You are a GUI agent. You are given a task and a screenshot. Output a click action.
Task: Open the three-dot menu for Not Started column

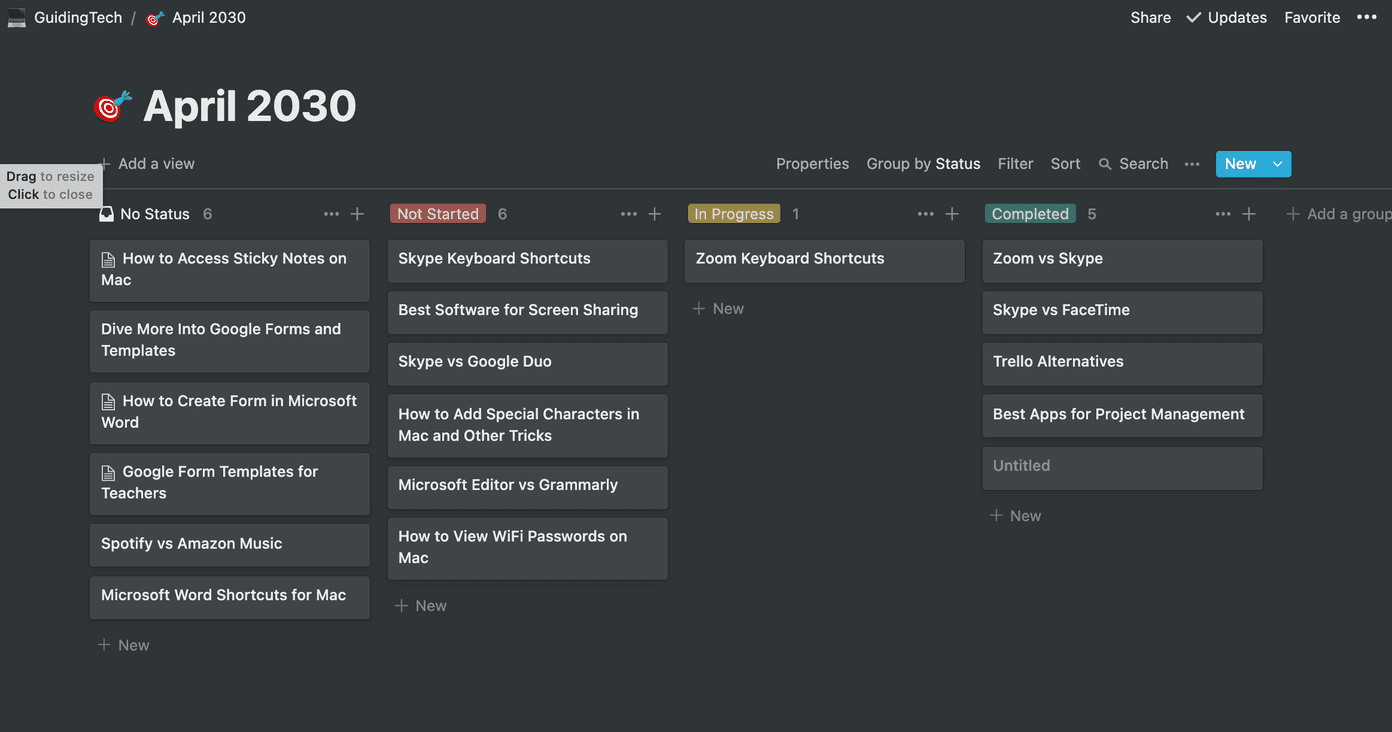[628, 214]
